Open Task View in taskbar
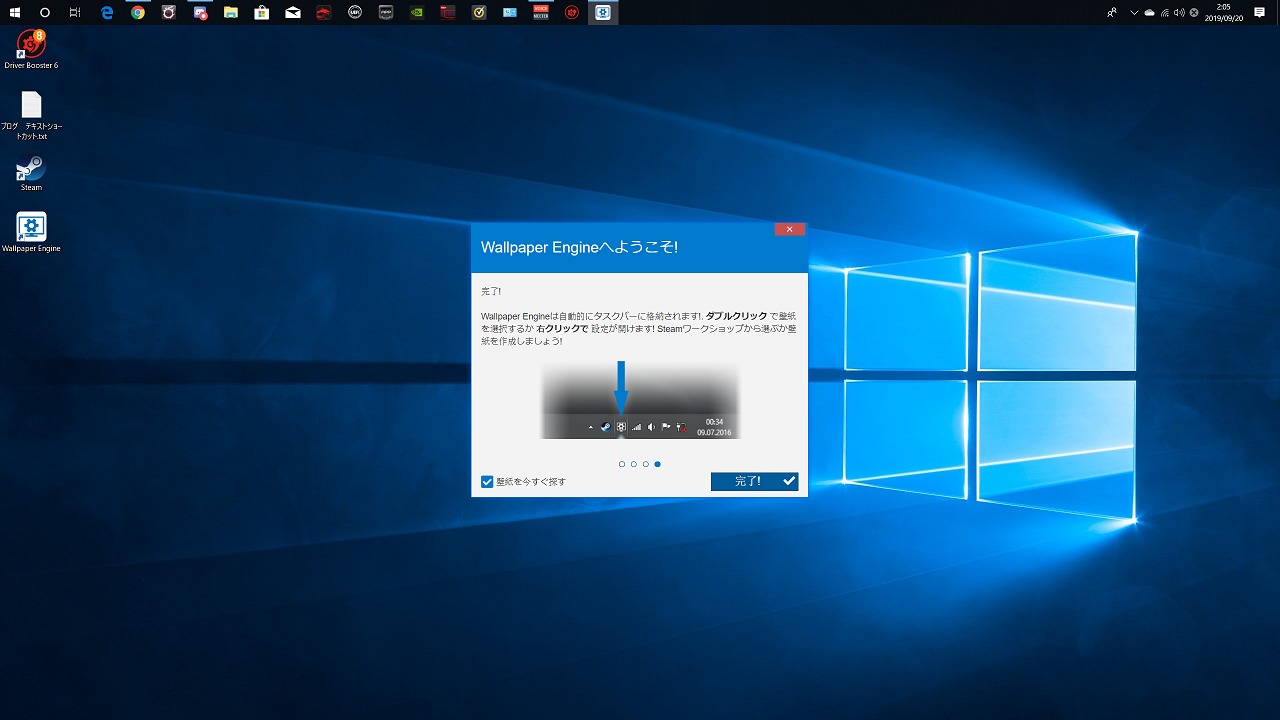The width and height of the screenshot is (1280, 720). click(x=76, y=13)
